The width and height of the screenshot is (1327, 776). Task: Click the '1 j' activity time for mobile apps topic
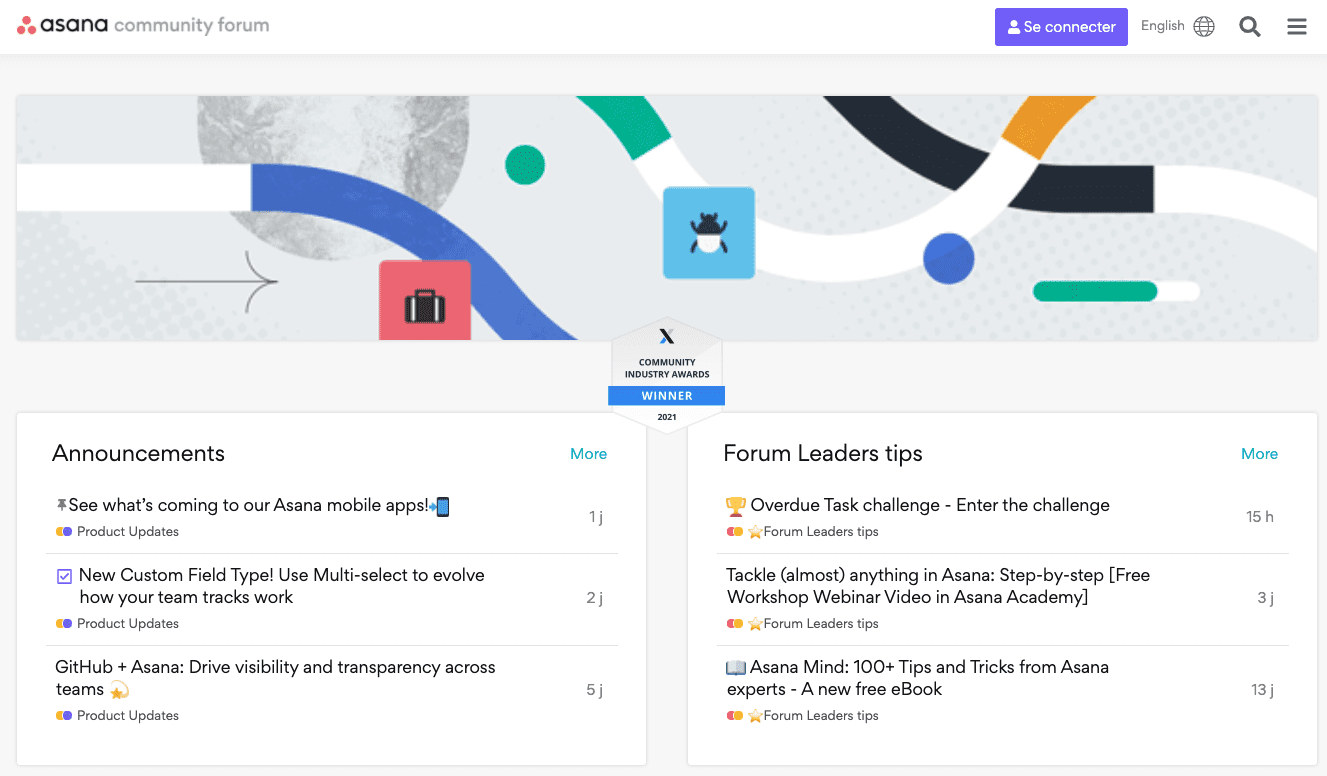(596, 517)
